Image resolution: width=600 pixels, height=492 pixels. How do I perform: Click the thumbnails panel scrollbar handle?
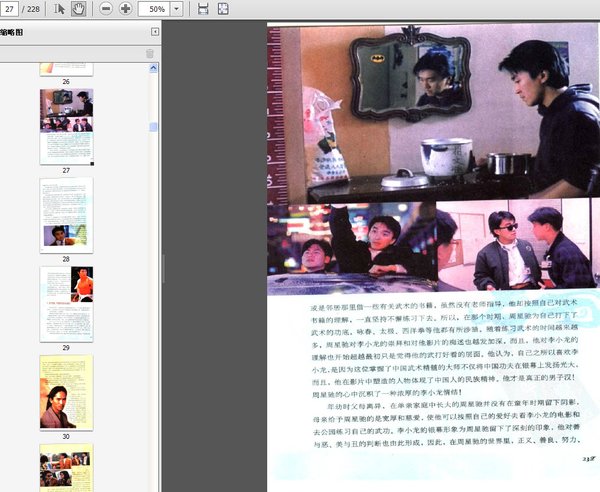[x=153, y=127]
